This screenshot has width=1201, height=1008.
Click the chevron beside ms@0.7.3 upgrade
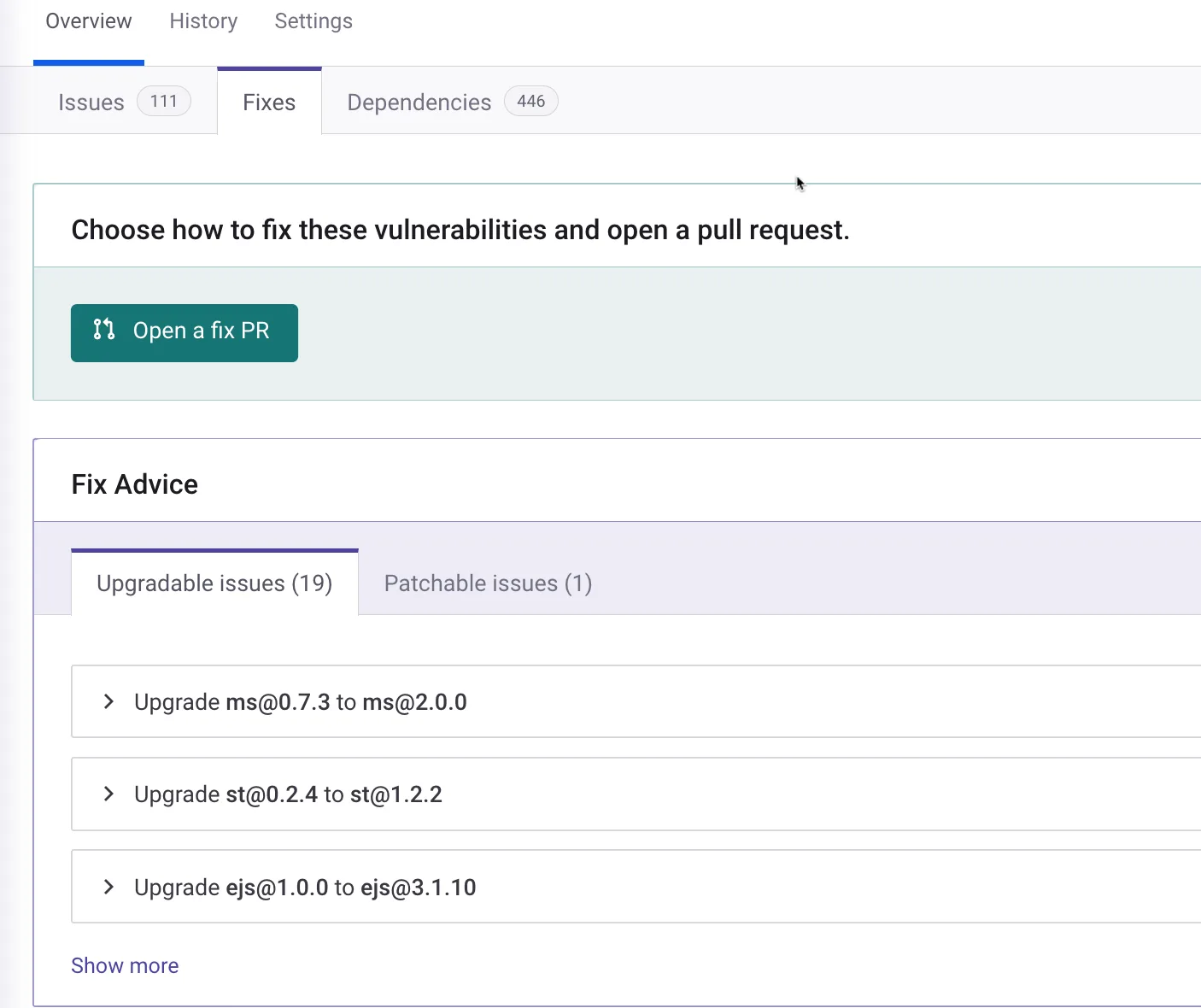108,701
